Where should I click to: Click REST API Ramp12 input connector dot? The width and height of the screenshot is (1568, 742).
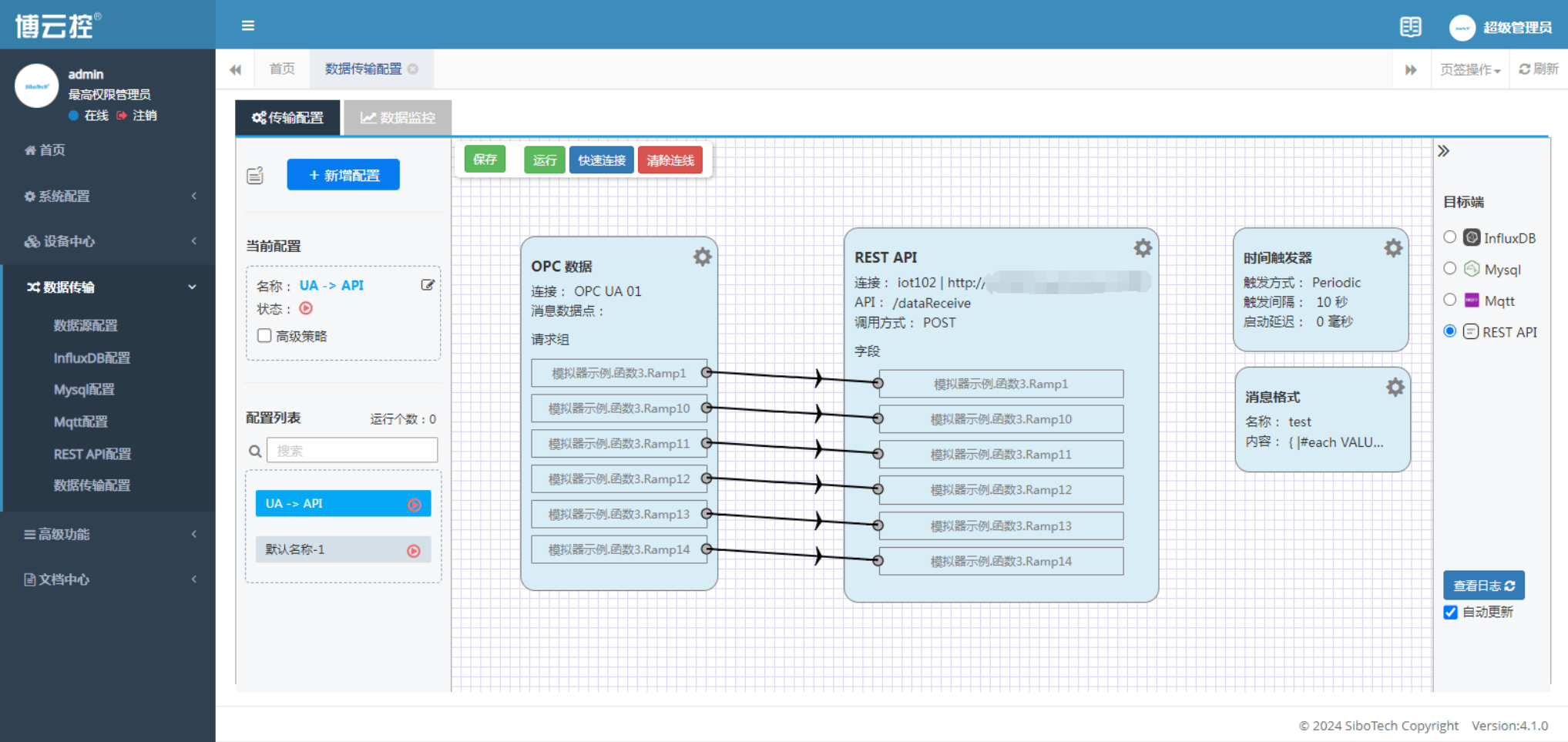(x=878, y=489)
